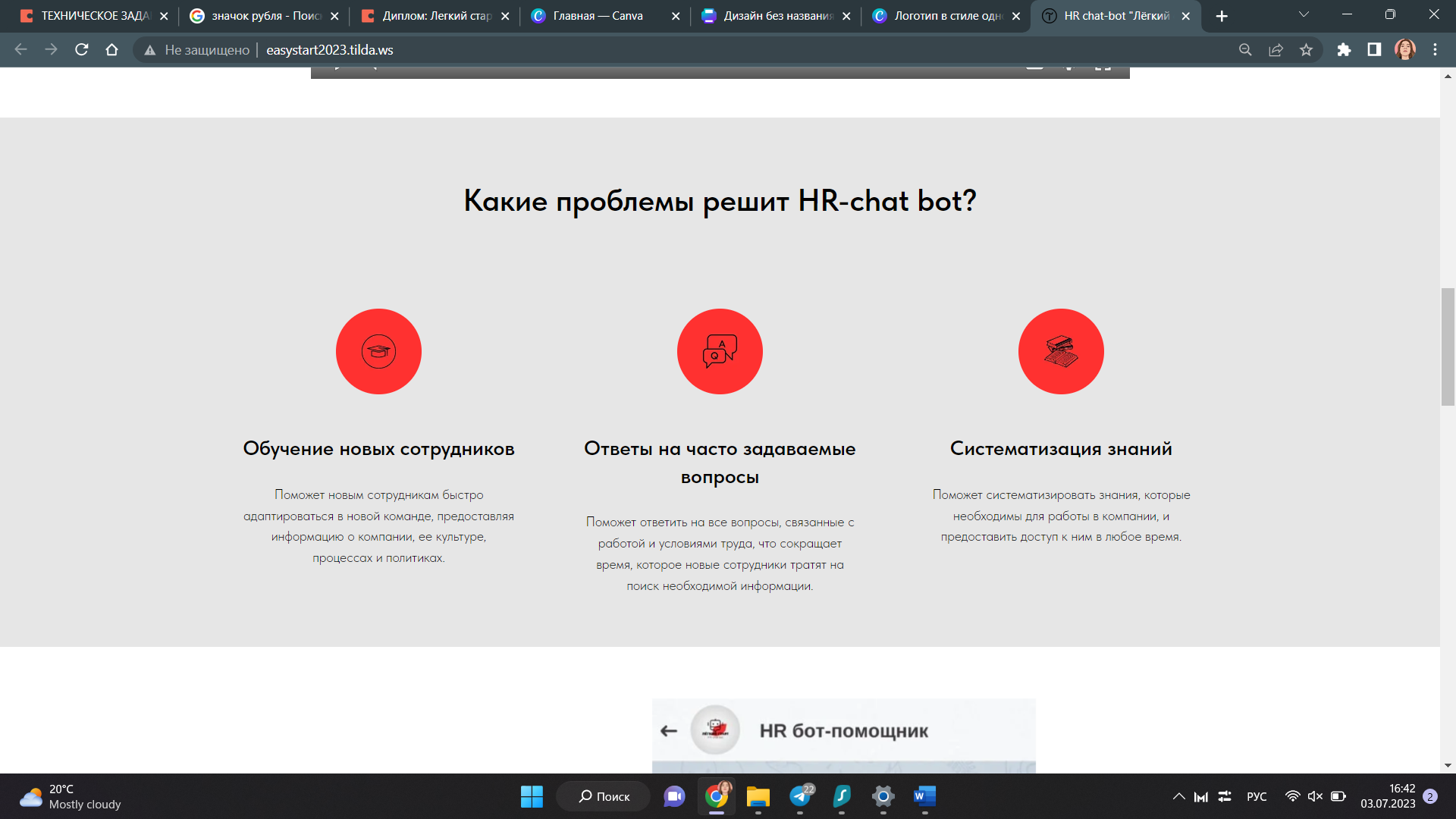The image size is (1456, 819).
Task: Click back arrow in HR бот-помощник header
Action: [668, 731]
